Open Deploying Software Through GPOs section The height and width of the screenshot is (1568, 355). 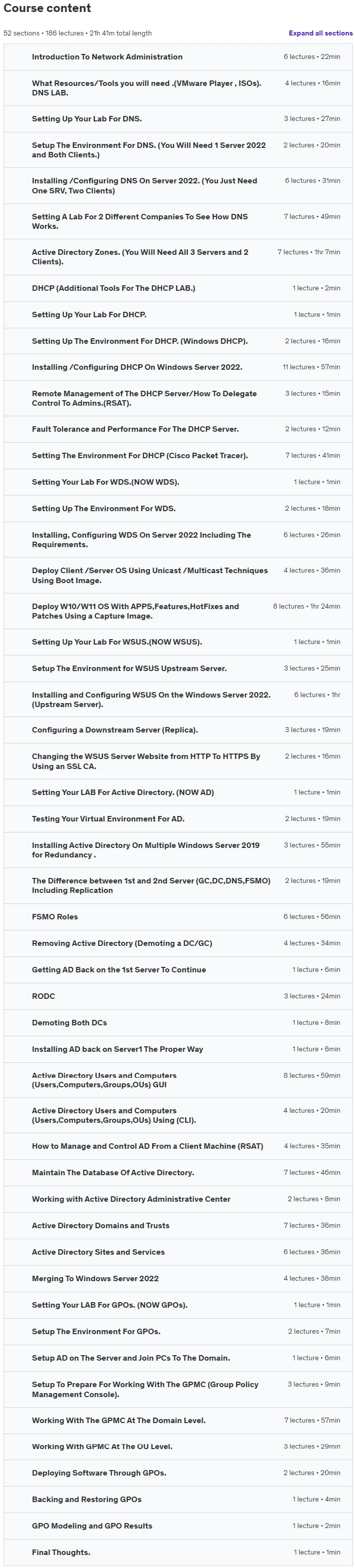[x=178, y=1473]
